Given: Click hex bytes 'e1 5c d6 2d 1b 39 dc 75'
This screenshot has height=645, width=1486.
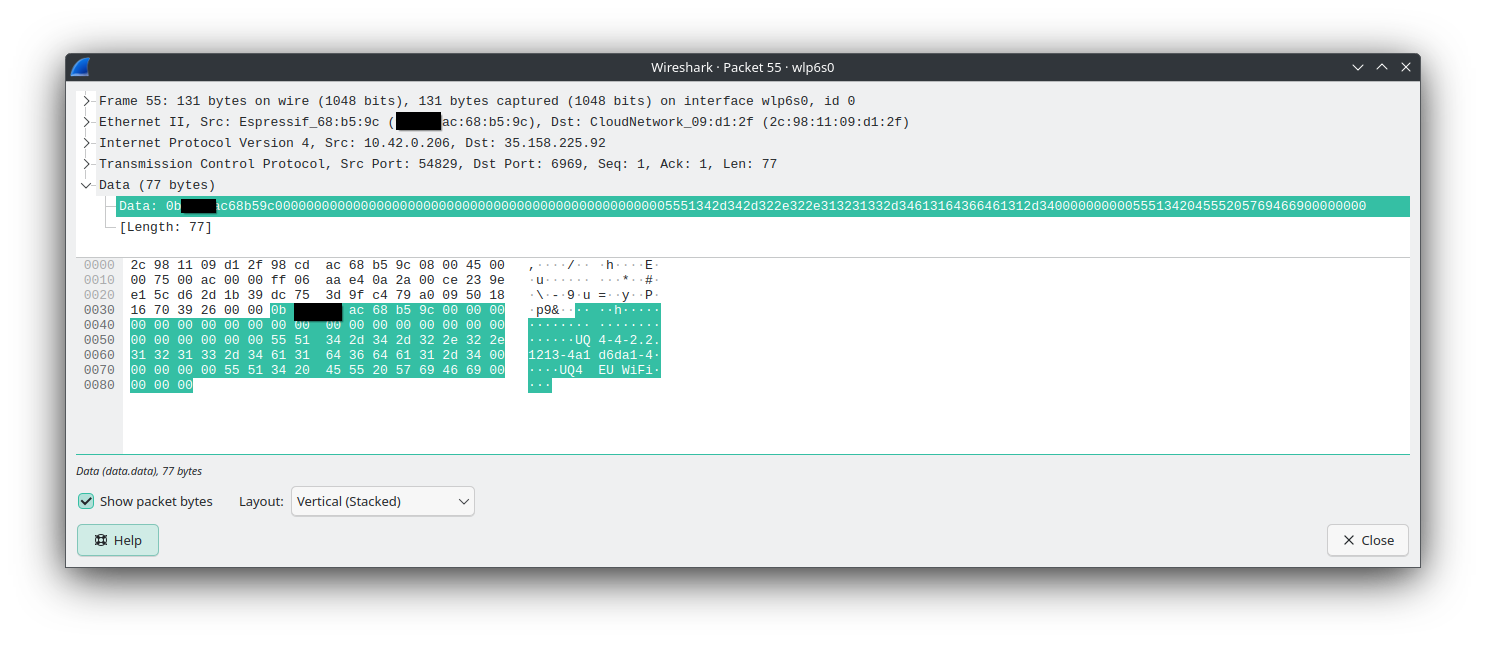Looking at the screenshot, I should pos(220,295).
